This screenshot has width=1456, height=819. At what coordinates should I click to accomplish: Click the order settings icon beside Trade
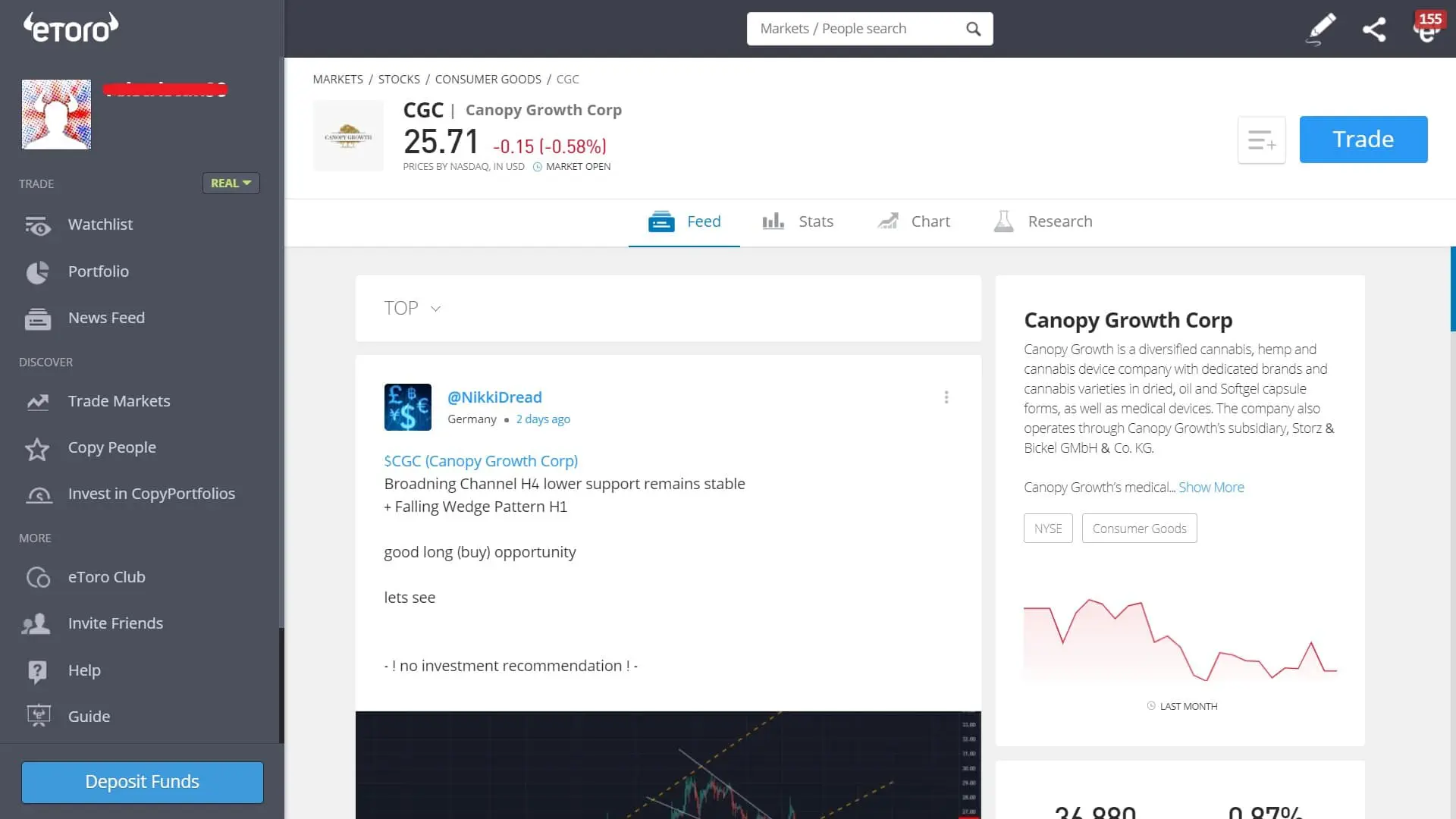click(x=1261, y=140)
